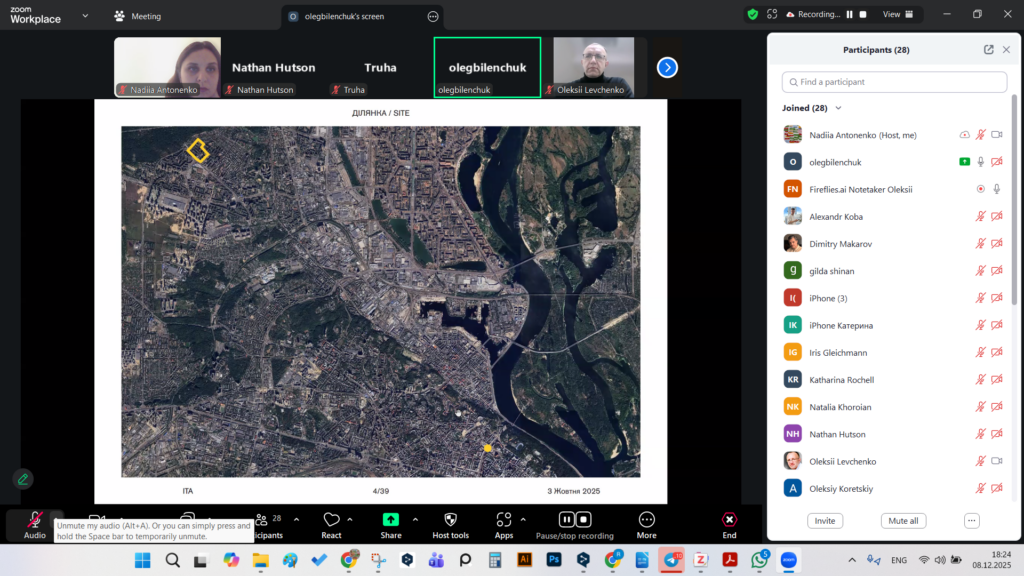Viewport: 1024px width, 576px height.
Task: Show next video thumbnails with arrow
Action: pos(667,67)
